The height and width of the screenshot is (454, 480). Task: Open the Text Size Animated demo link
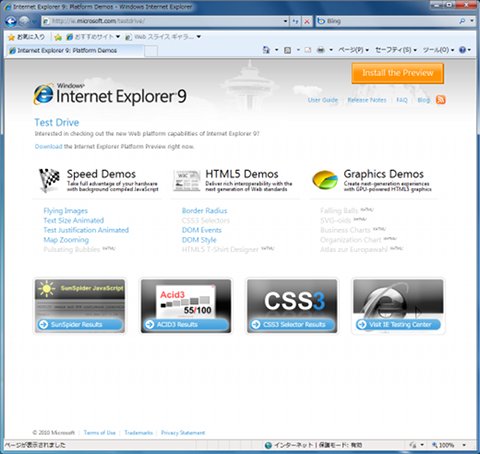click(74, 220)
